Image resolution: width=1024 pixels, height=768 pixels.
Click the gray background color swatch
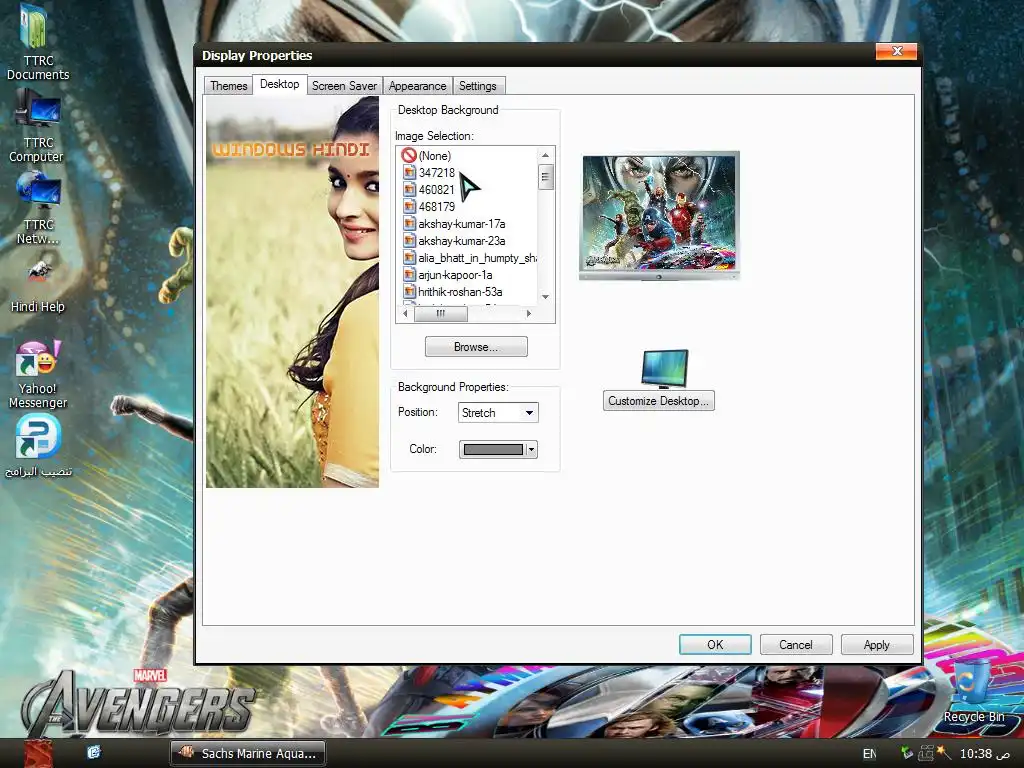point(493,449)
